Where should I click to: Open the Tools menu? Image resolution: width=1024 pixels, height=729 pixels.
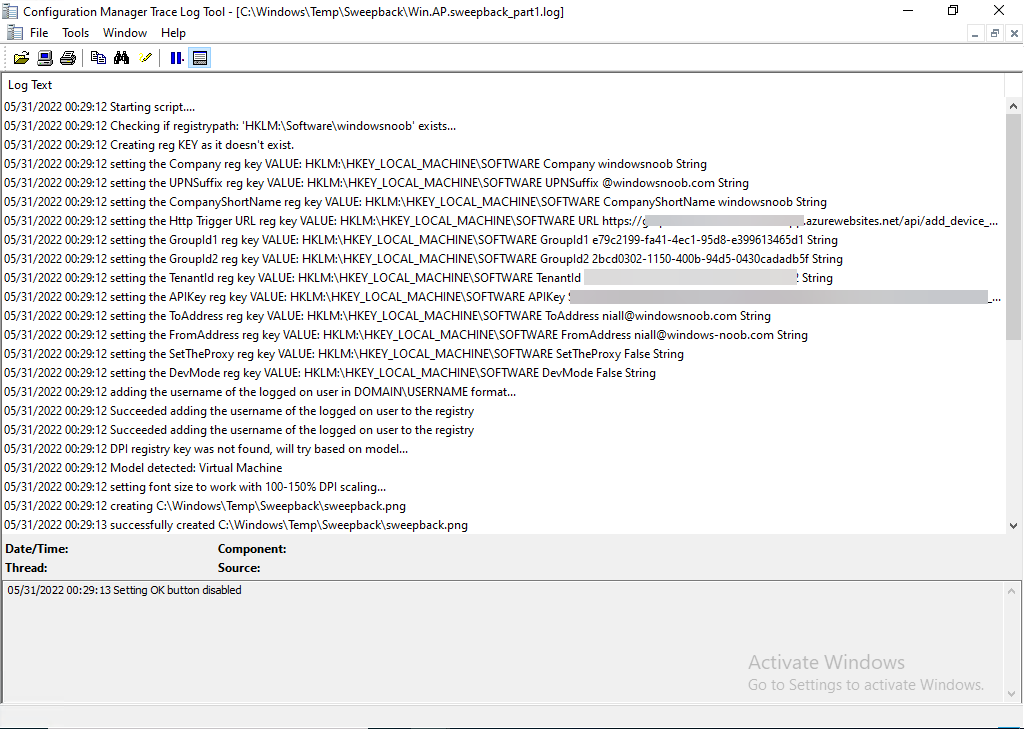coord(75,33)
